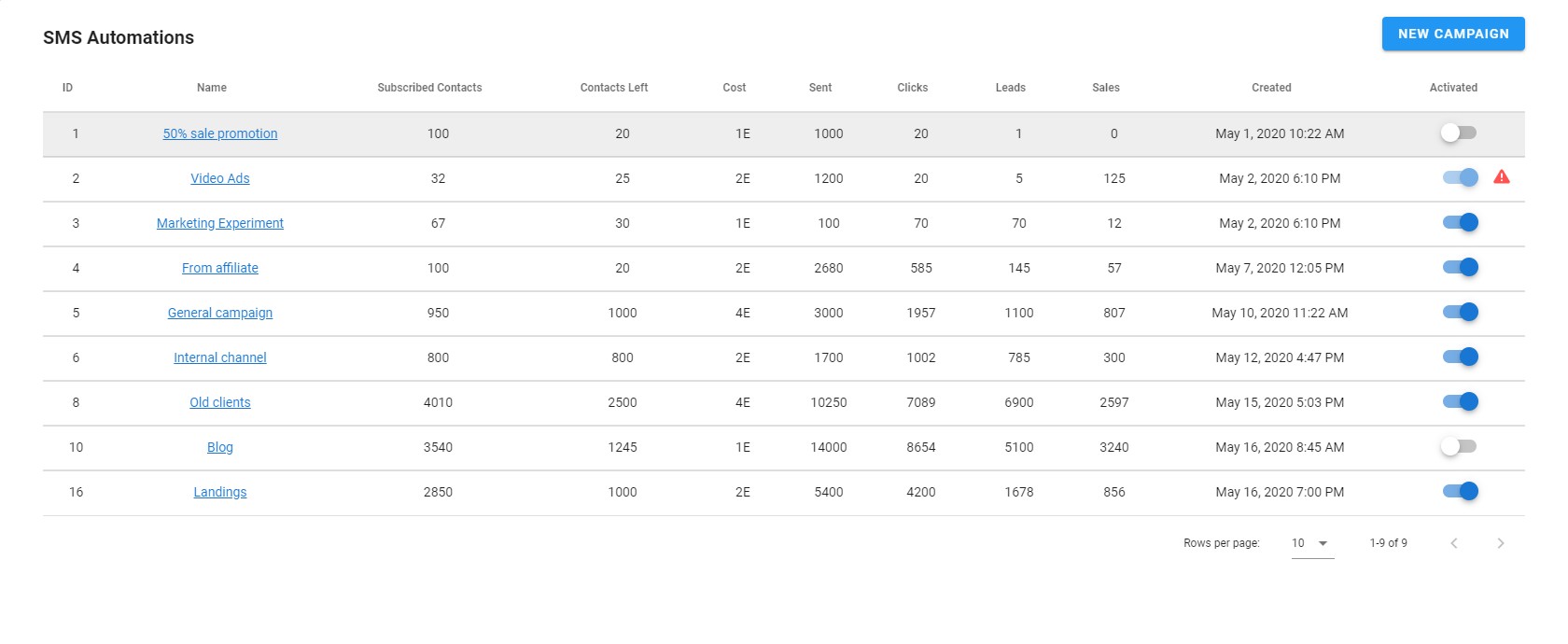Viewport: 1568px width, 644px height.
Task: Open the General campaign link
Action: pyautogui.click(x=220, y=313)
